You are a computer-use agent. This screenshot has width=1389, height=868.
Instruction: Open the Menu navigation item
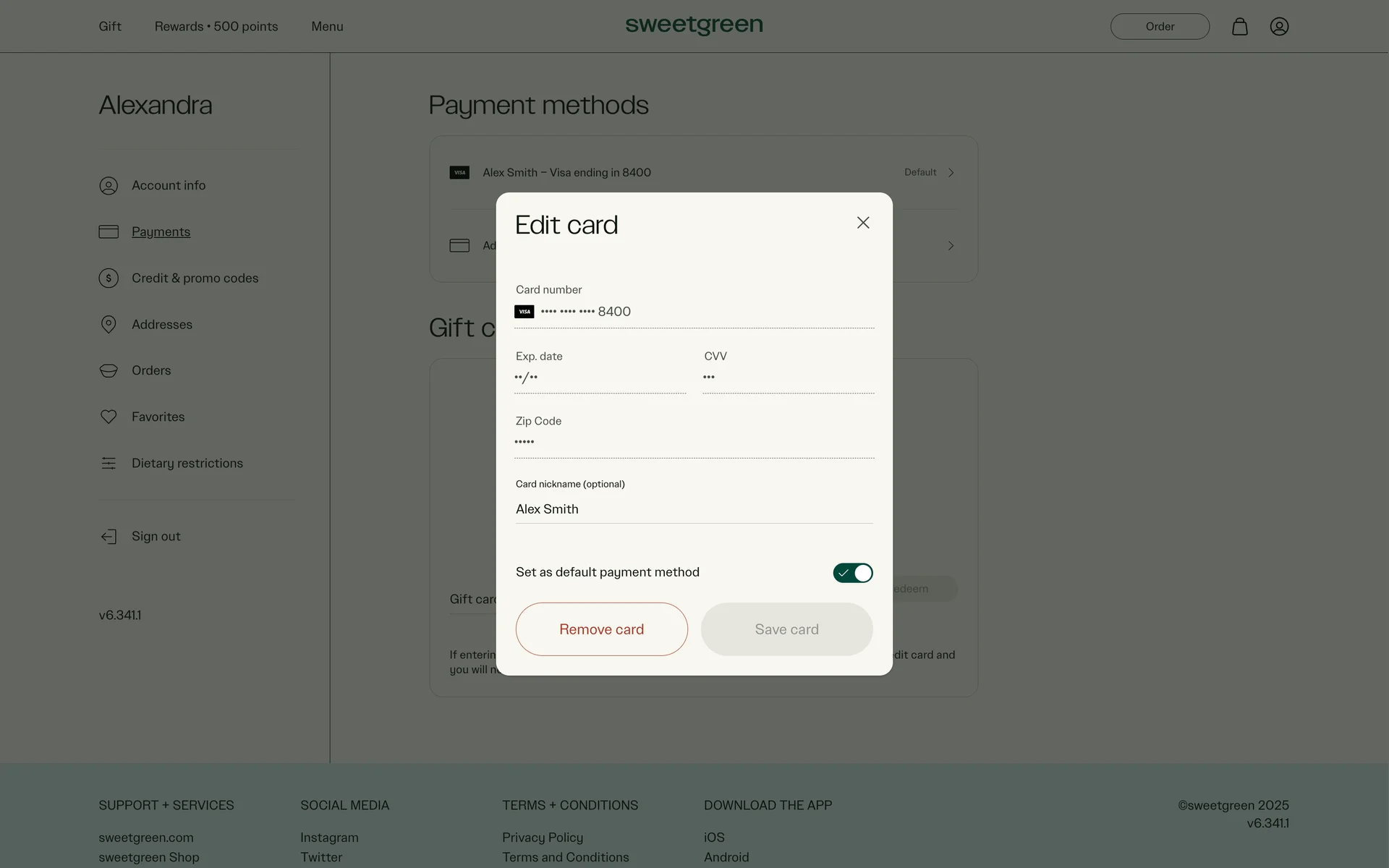click(327, 27)
